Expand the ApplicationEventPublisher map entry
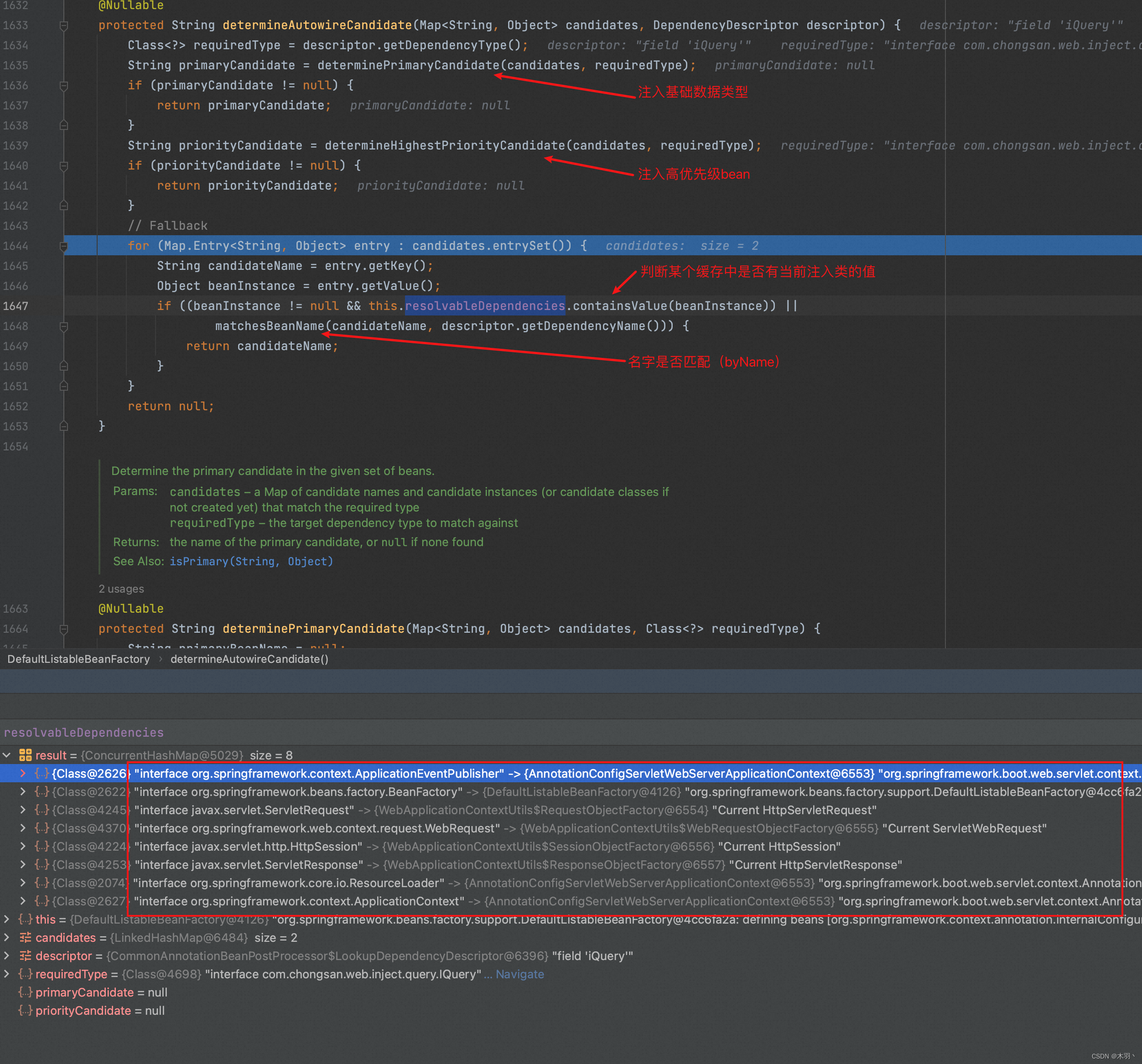 point(23,774)
